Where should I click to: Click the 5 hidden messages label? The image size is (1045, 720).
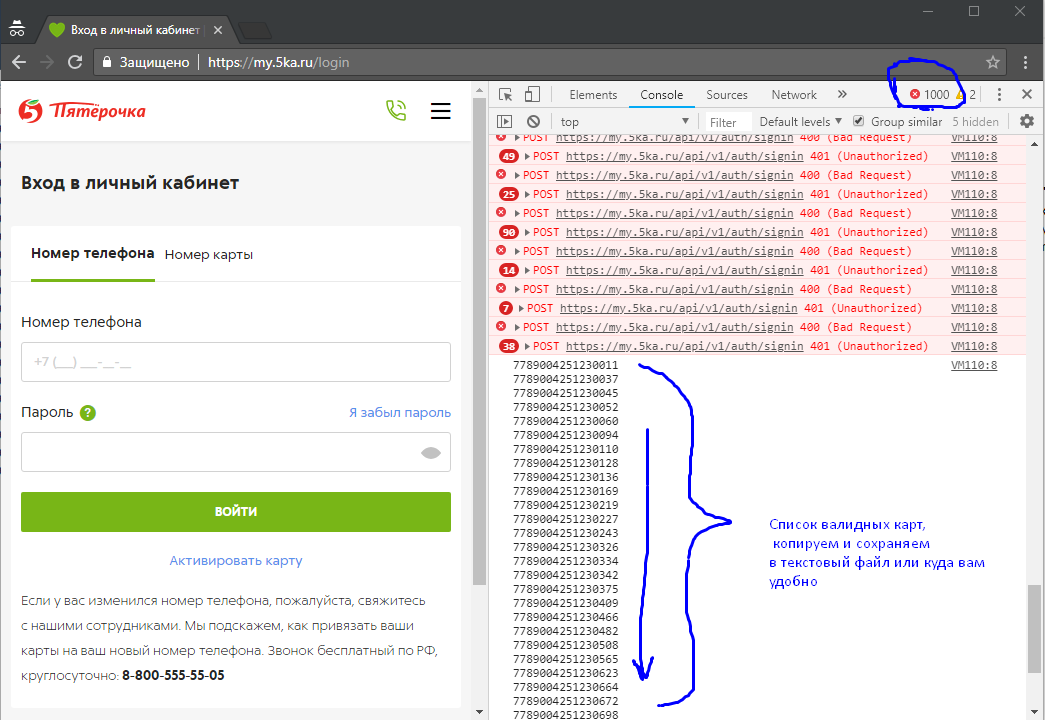[x=975, y=121]
